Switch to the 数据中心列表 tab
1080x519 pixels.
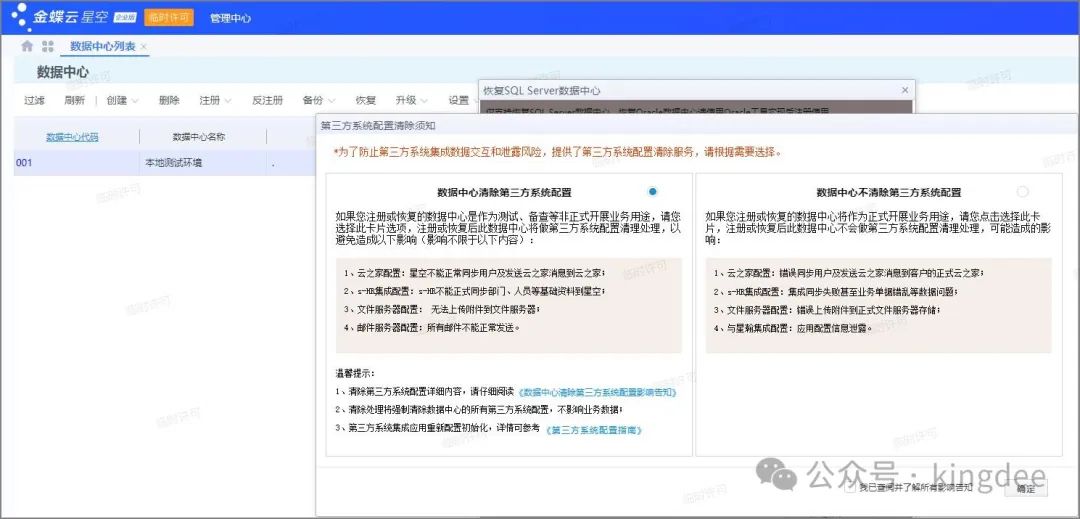pos(102,47)
